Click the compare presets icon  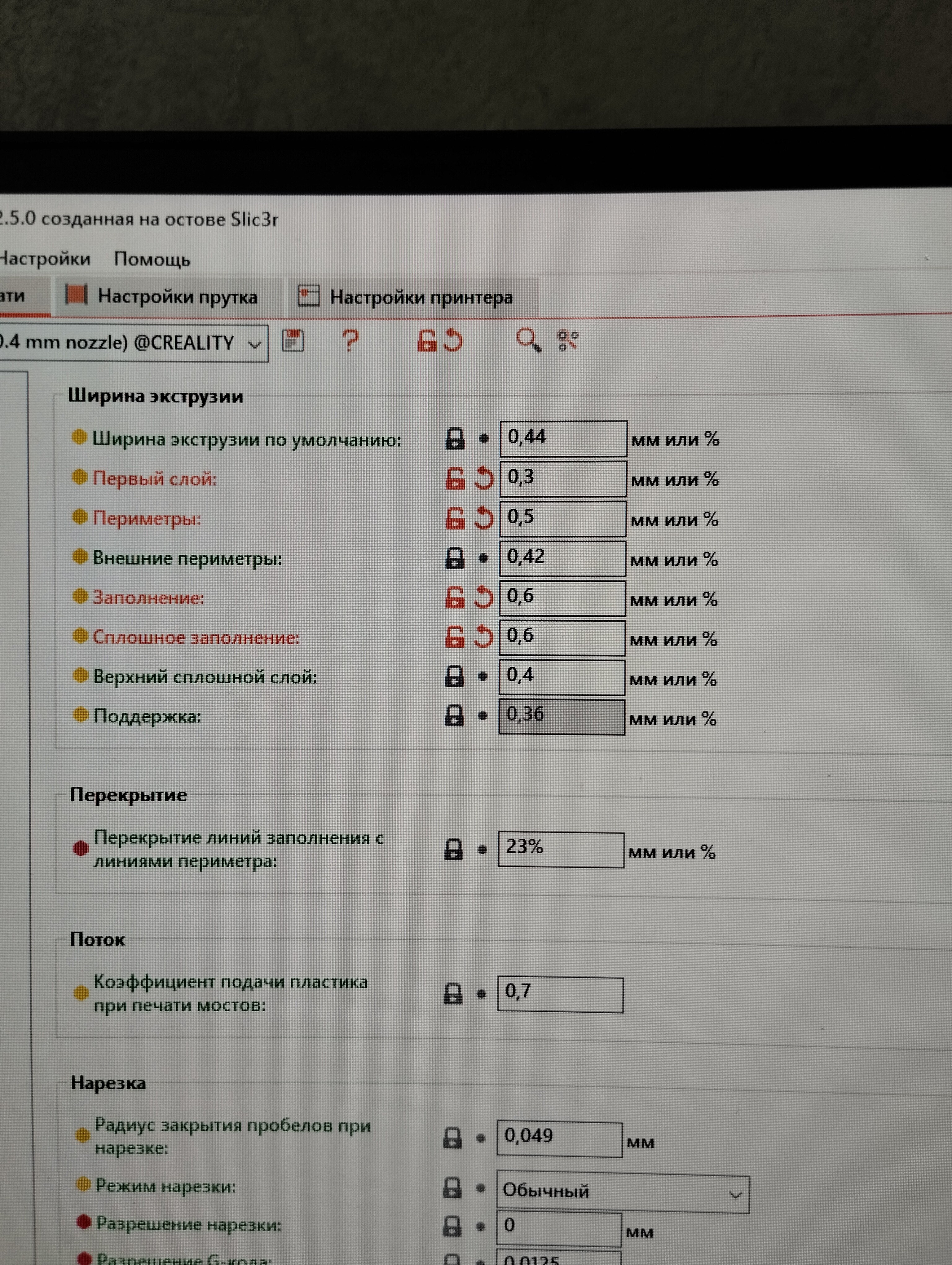567,340
